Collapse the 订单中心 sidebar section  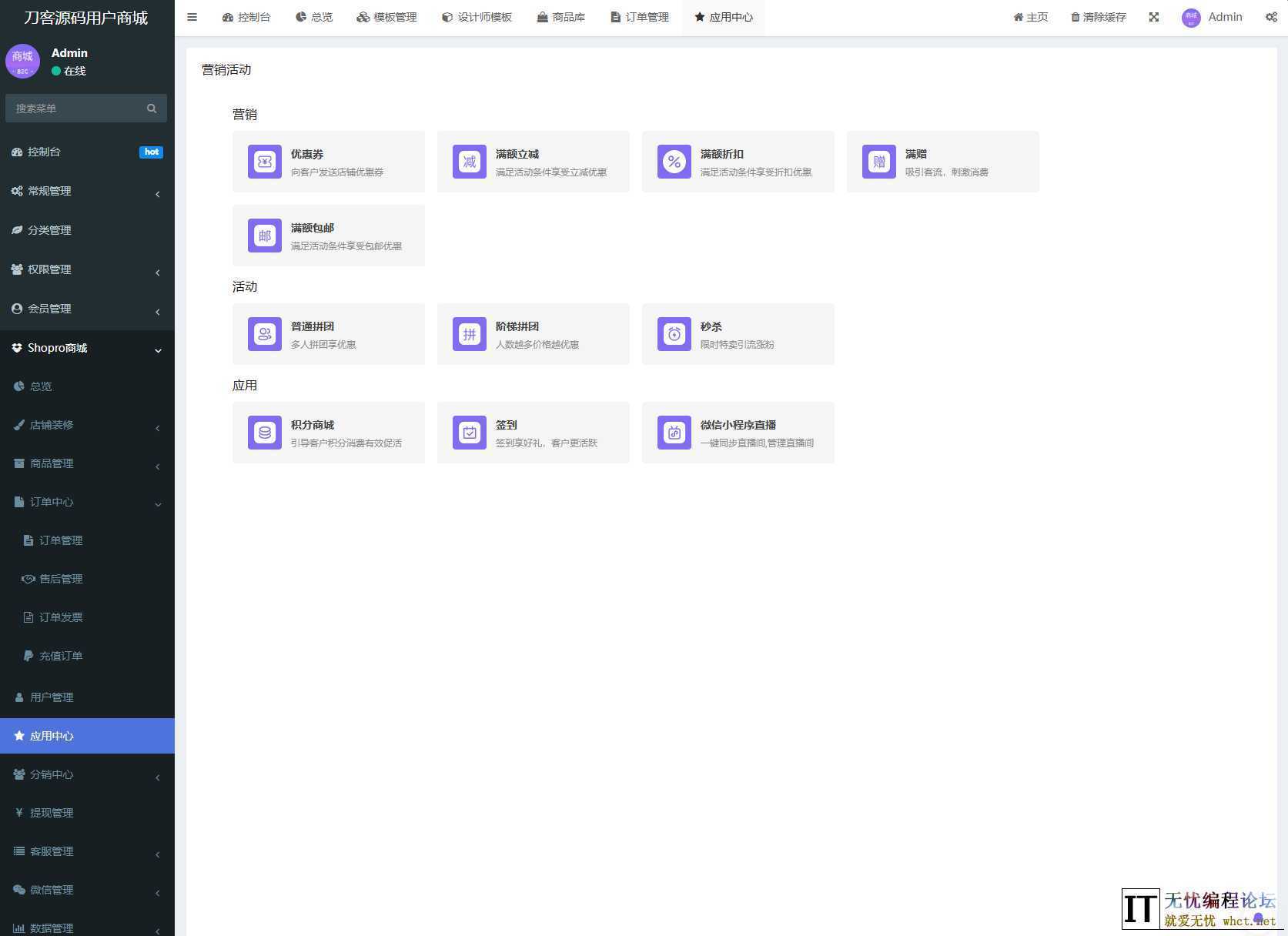[87, 502]
